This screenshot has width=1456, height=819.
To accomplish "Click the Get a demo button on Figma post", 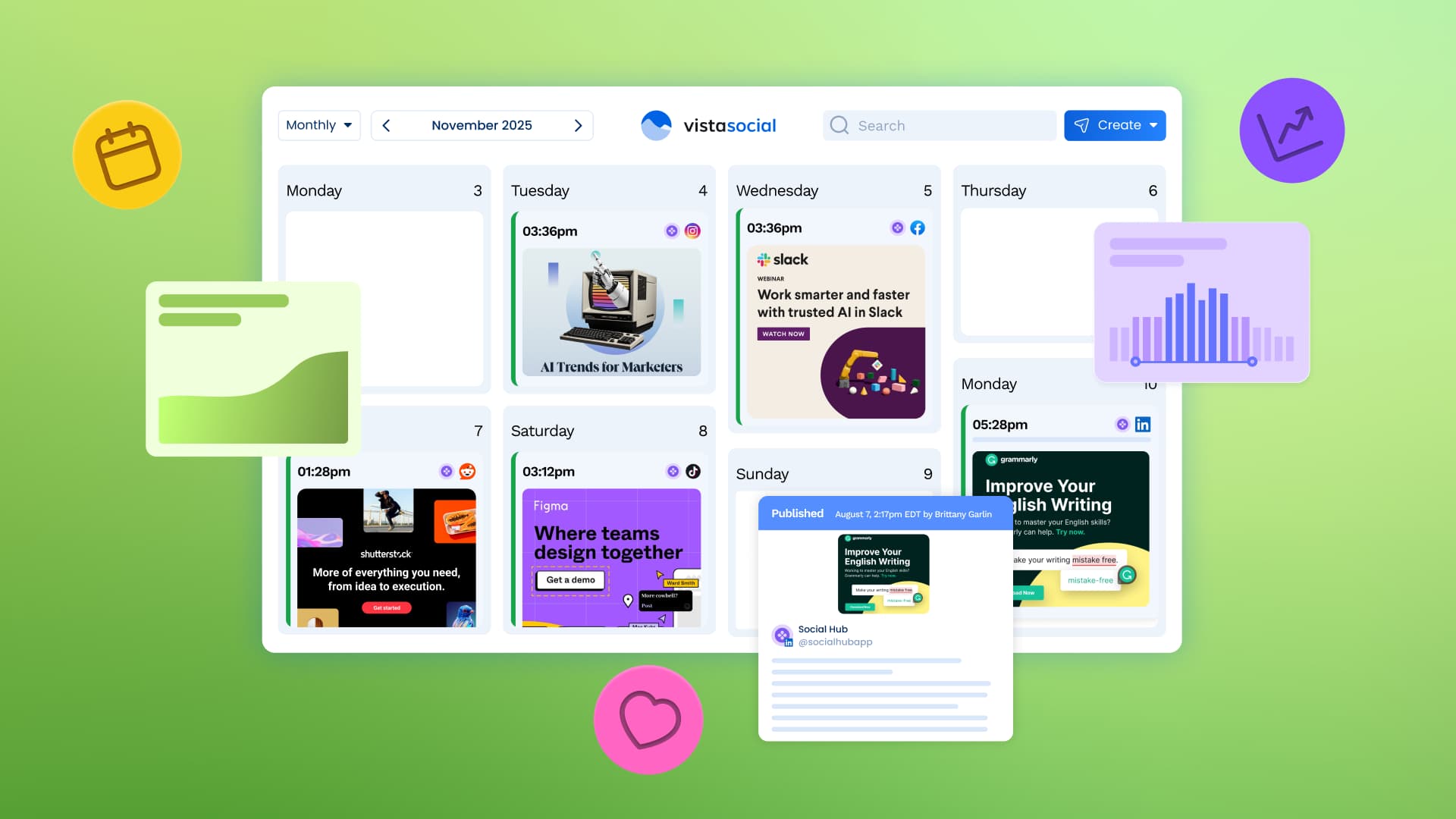I will pyautogui.click(x=569, y=580).
